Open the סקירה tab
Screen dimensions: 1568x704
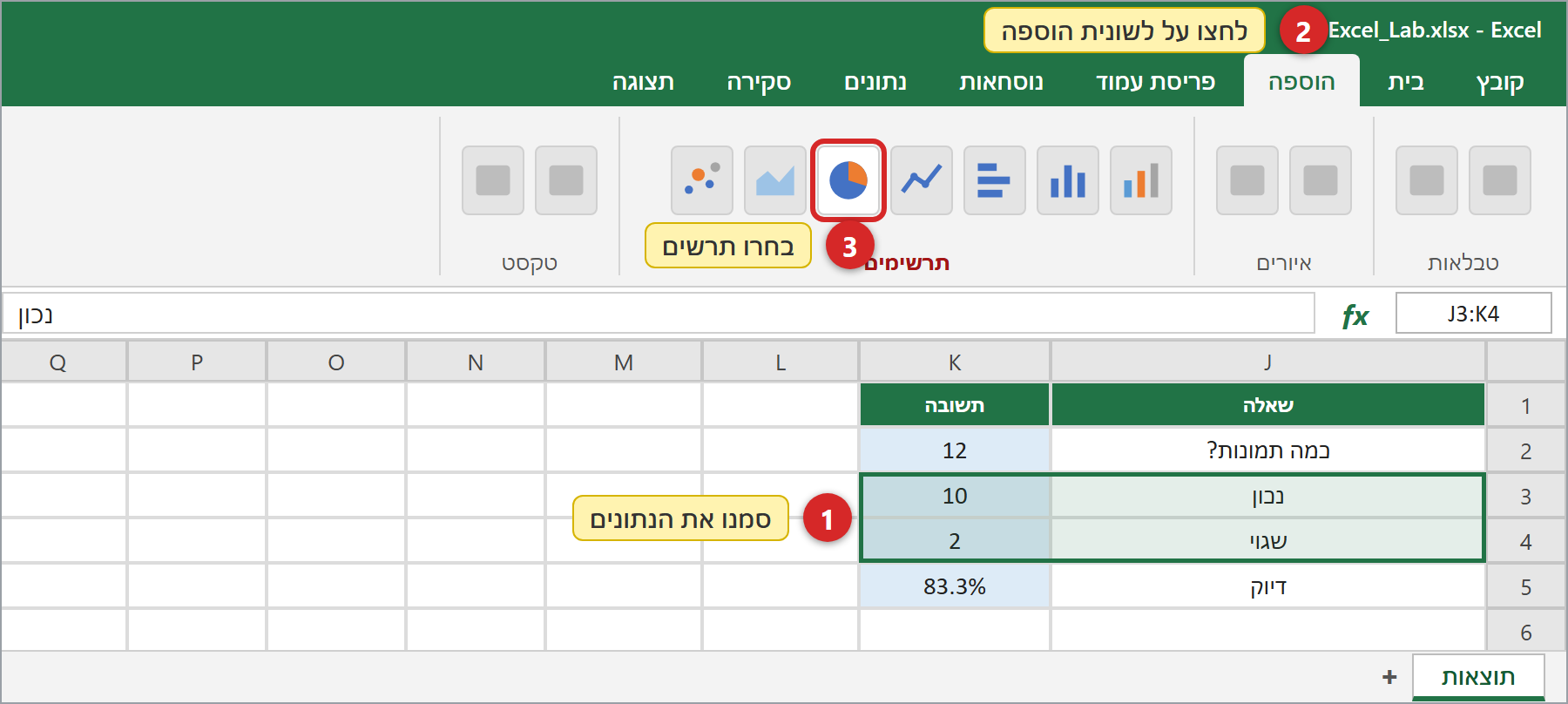pyautogui.click(x=759, y=82)
